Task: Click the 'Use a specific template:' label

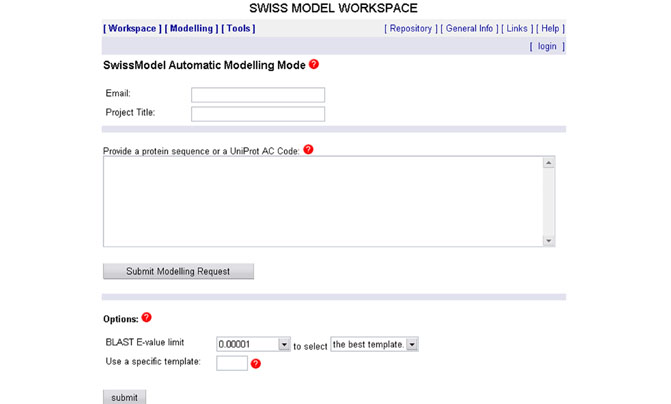Action: 153,361
